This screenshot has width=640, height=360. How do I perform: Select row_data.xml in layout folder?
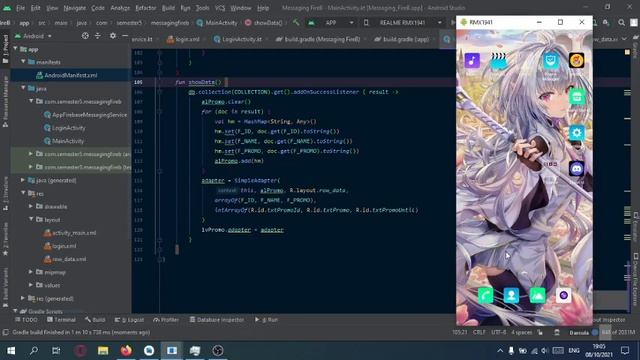(x=65, y=259)
